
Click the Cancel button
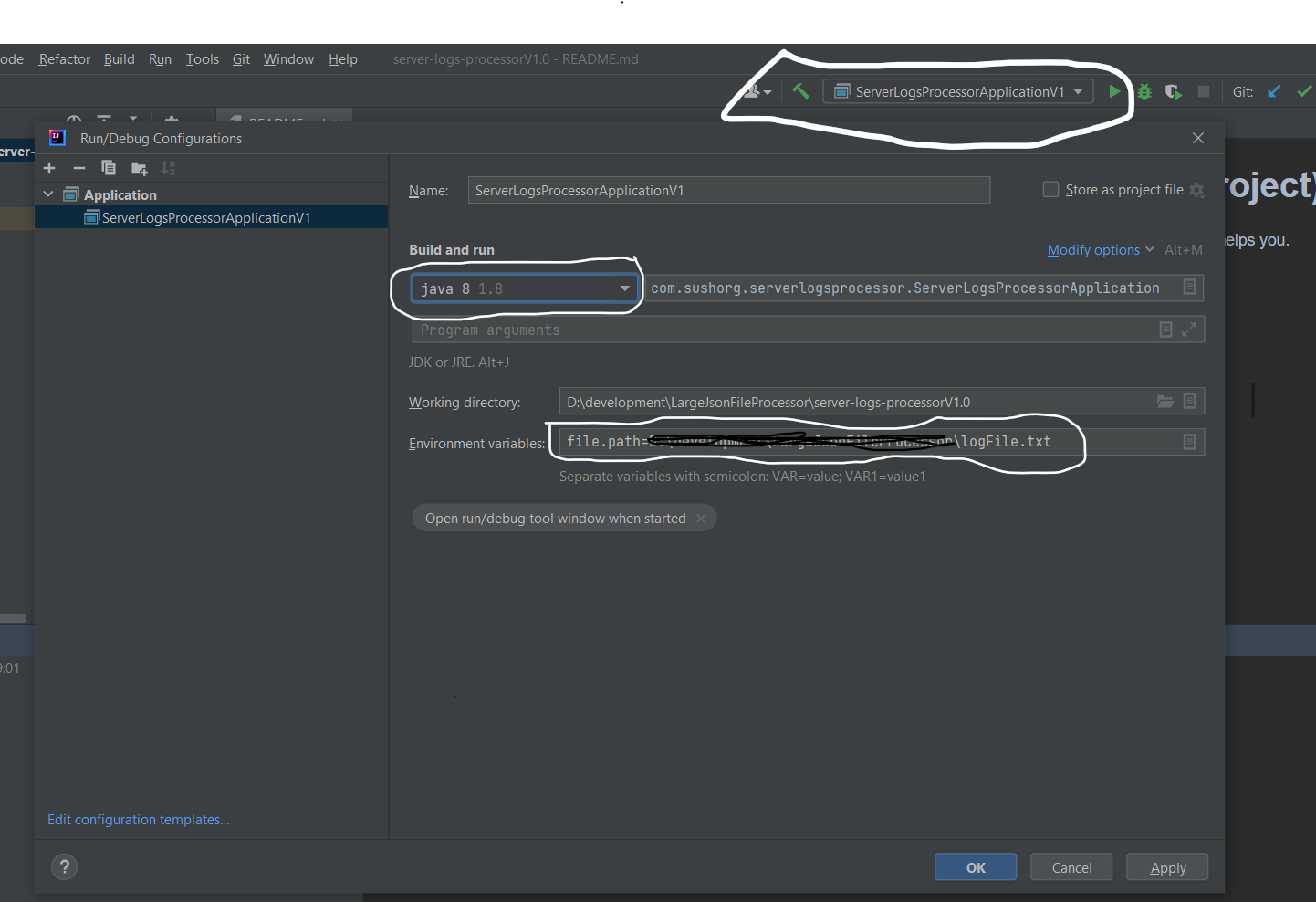tap(1071, 867)
